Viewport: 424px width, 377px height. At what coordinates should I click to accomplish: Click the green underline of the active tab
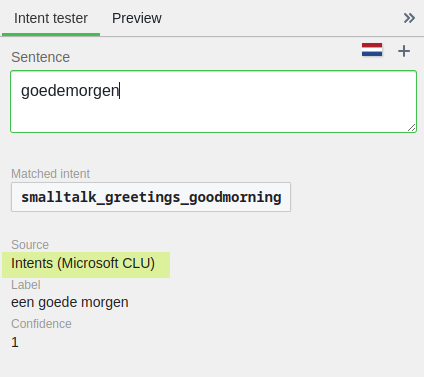(51, 34)
